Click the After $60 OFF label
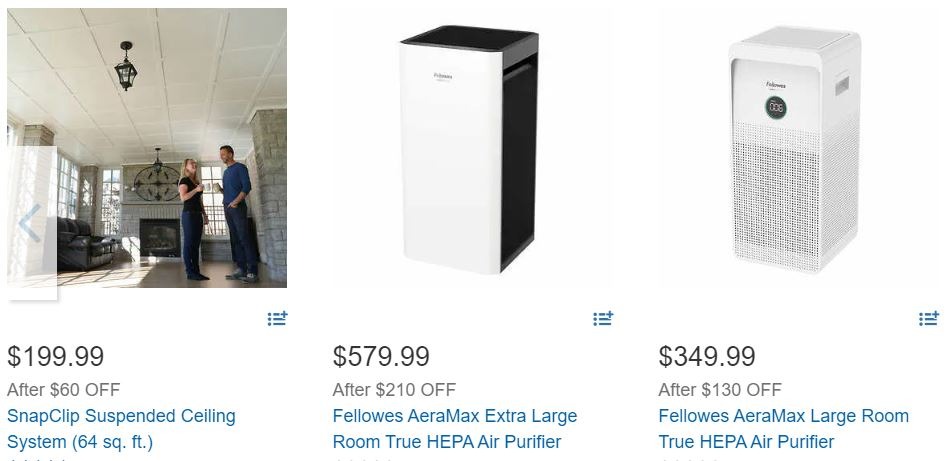Image resolution: width=948 pixels, height=461 pixels. (63, 390)
